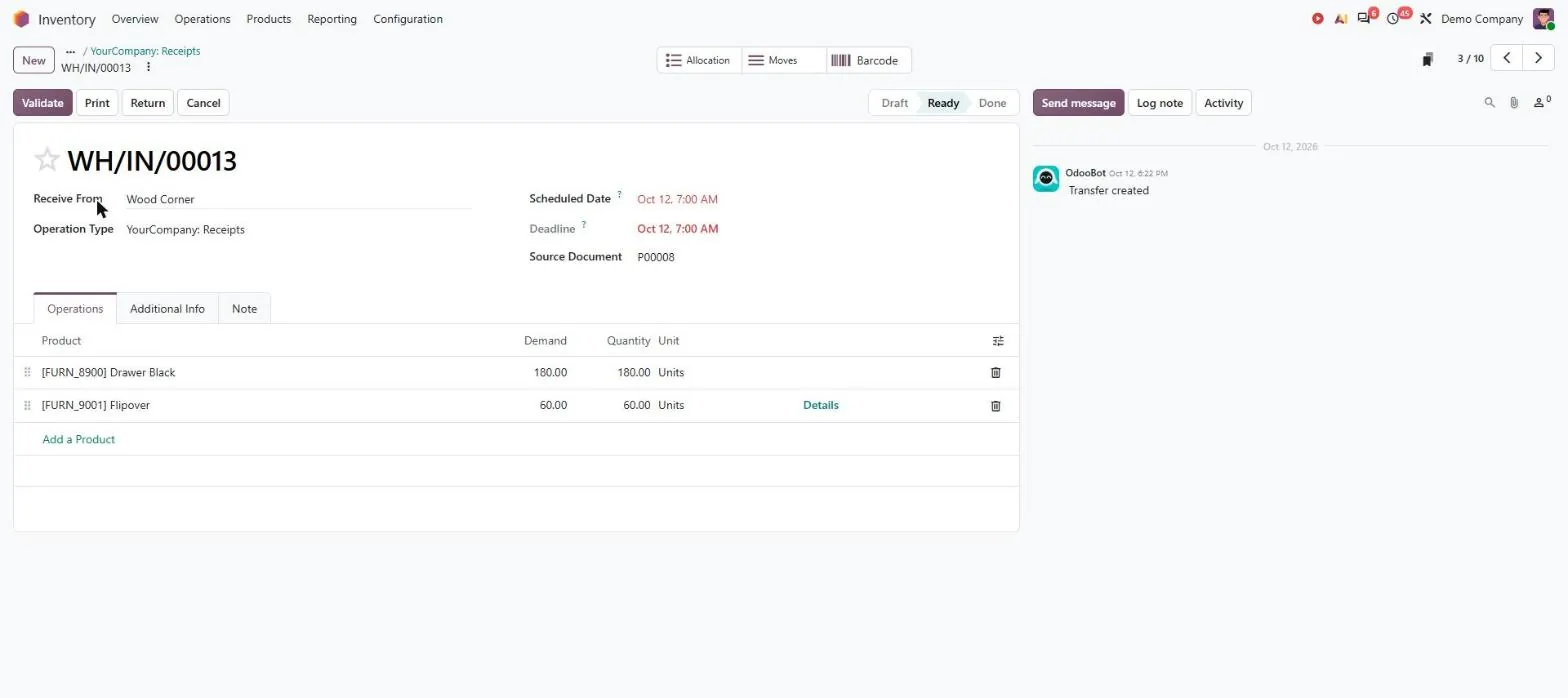This screenshot has height=698, width=1568.
Task: Go to the next record arrow
Action: click(1539, 58)
